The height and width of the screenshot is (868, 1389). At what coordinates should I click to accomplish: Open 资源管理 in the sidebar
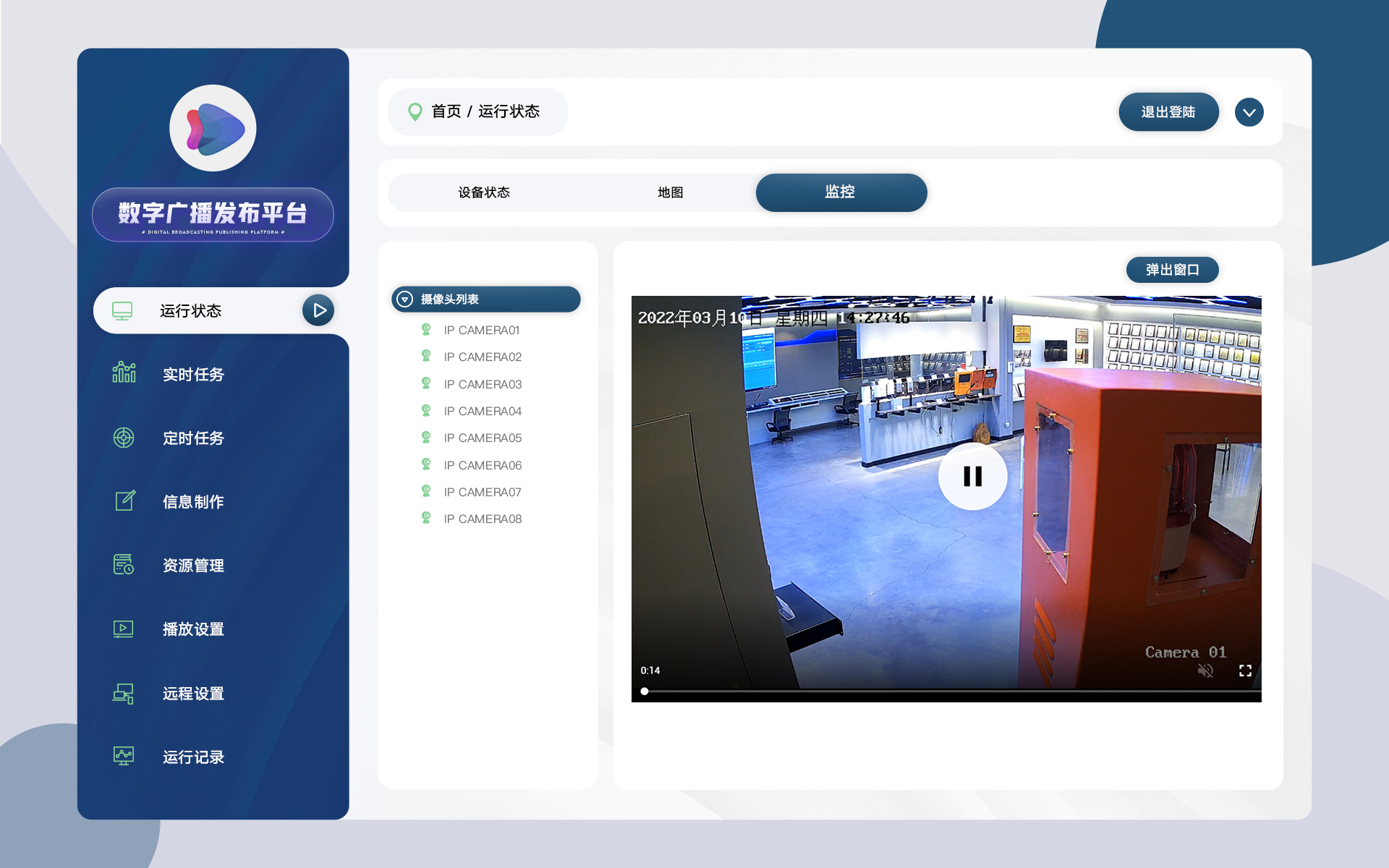tap(193, 565)
